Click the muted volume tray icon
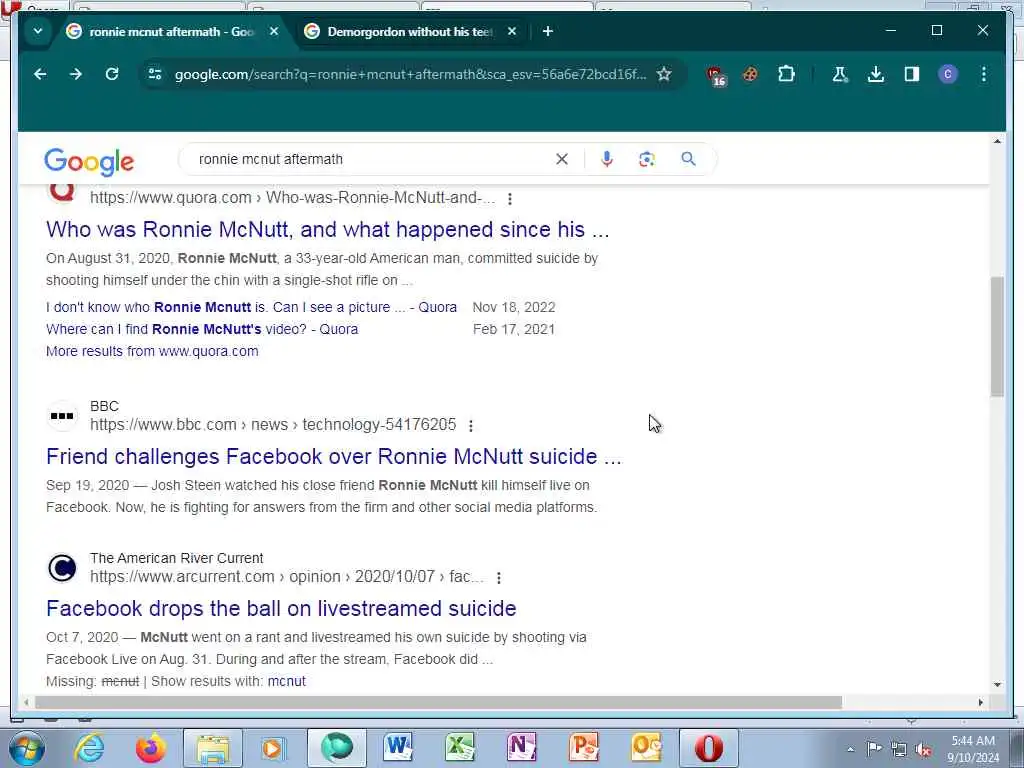 coord(923,749)
